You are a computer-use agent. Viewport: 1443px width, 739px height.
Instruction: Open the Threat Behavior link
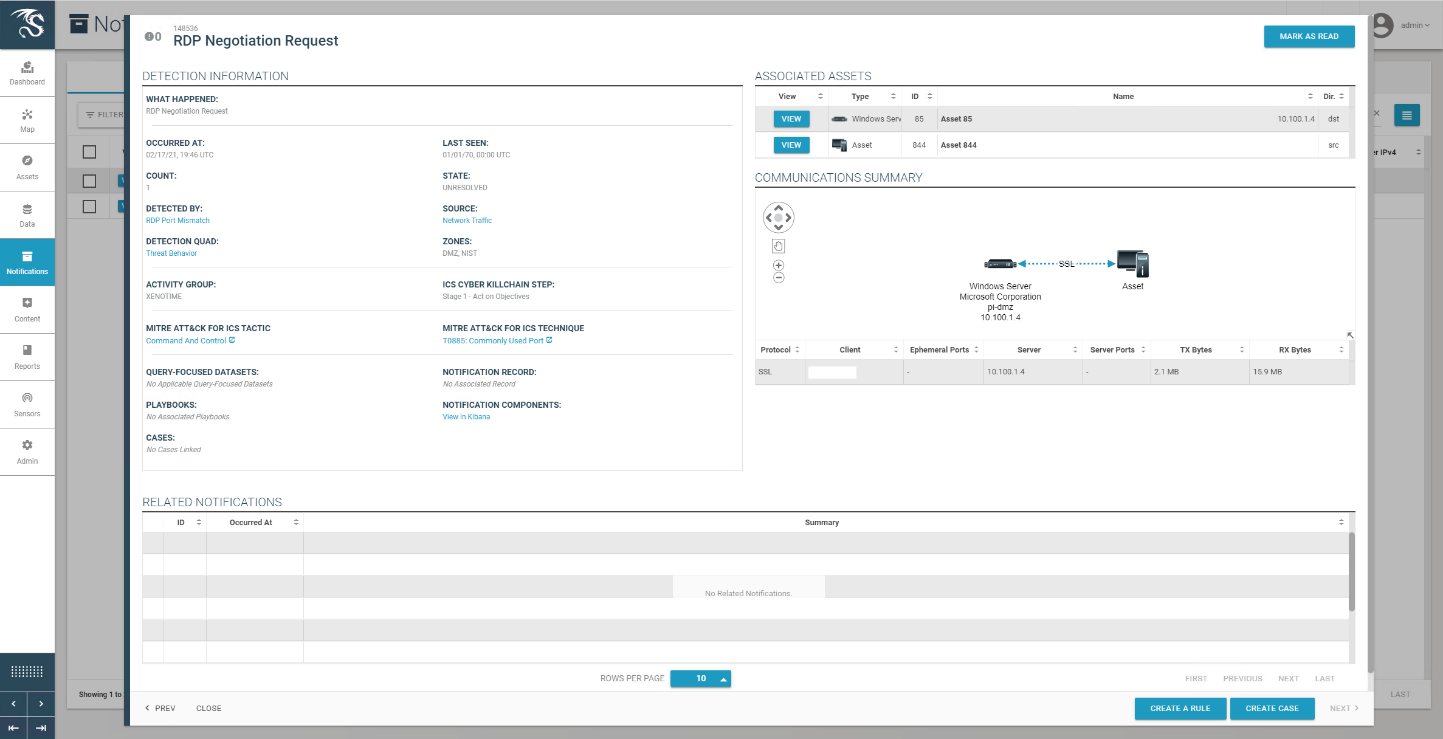[172, 253]
